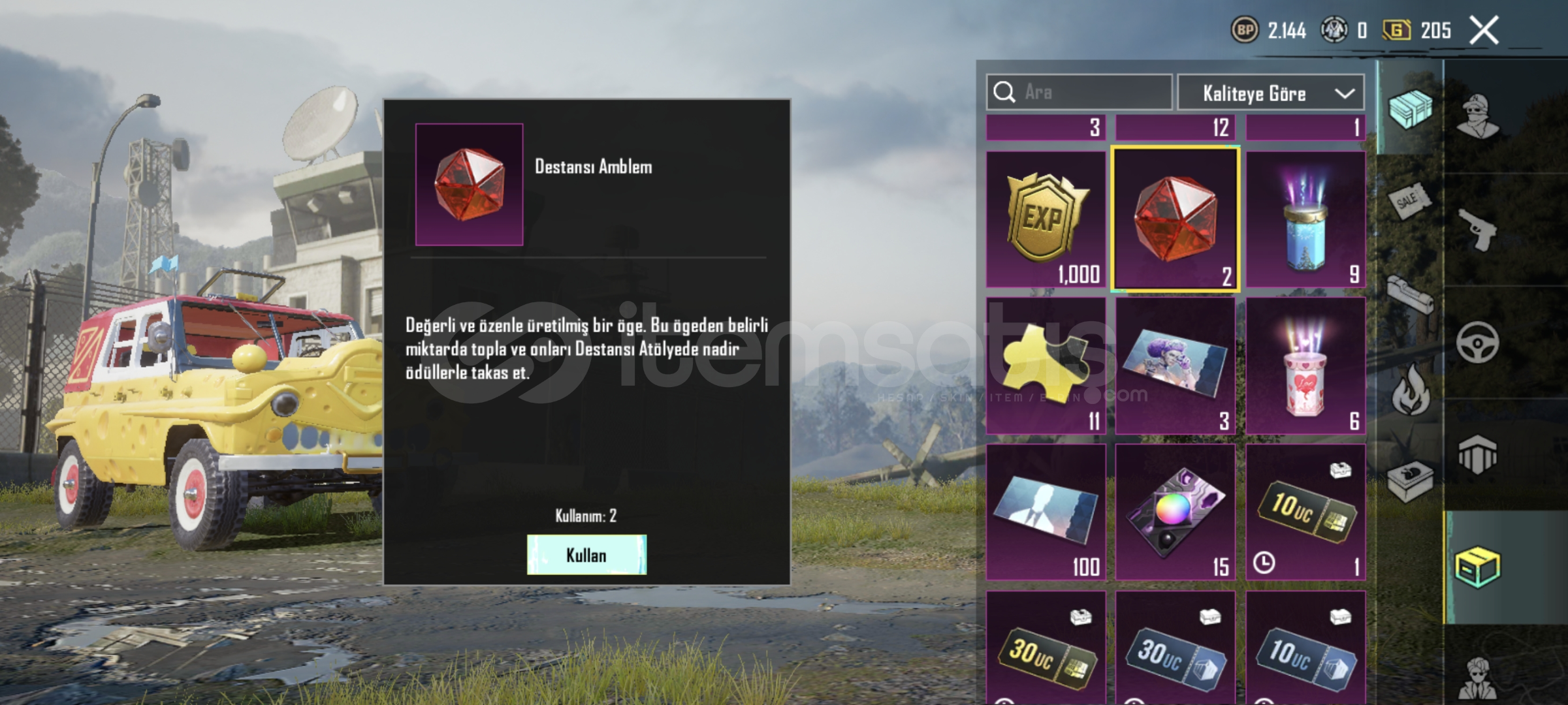Open the steering wheel vehicles tab
1568x705 pixels.
[1477, 342]
